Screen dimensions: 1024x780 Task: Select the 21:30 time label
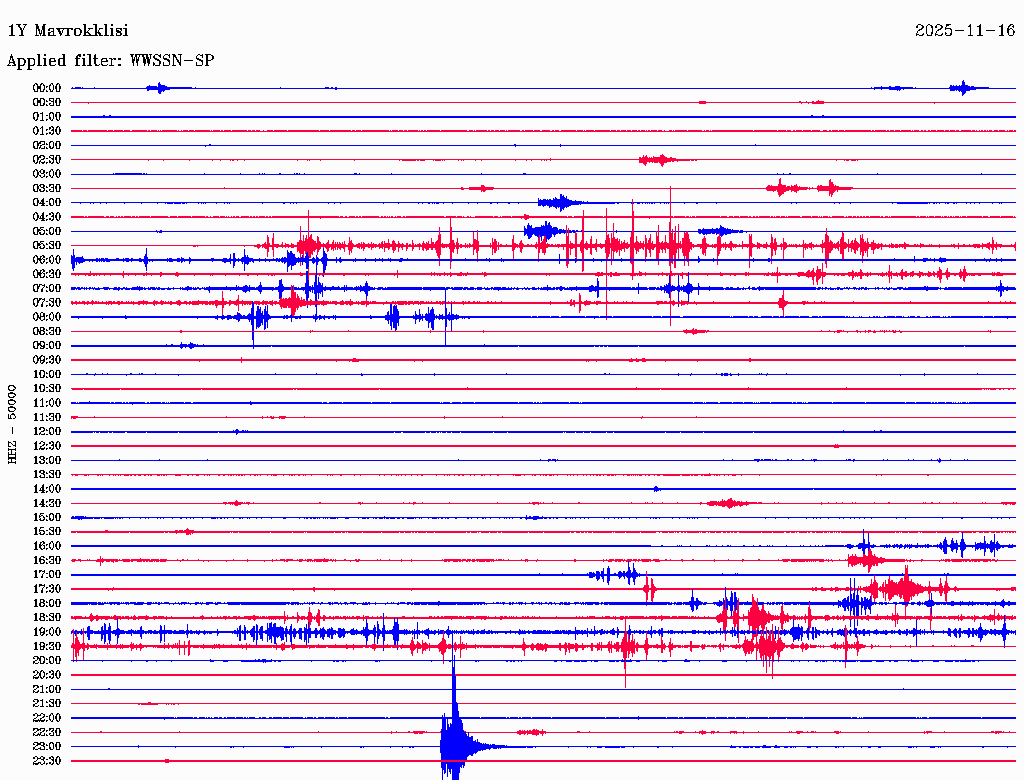(47, 704)
